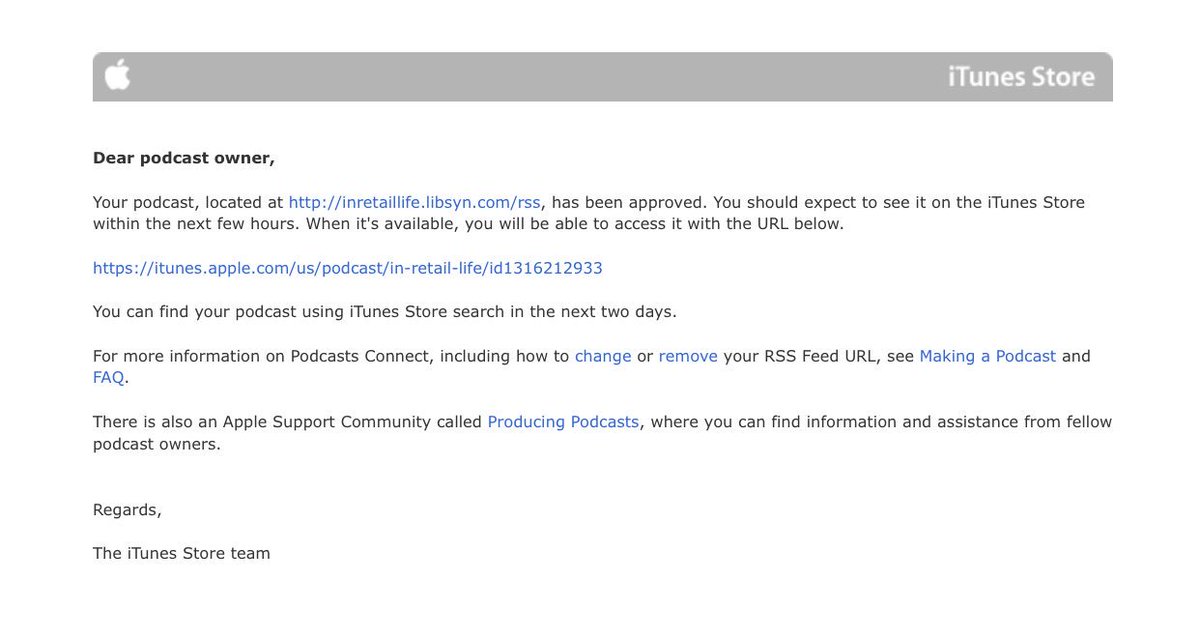Image resolution: width=1200 pixels, height=639 pixels.
Task: Open the inretaillife.libsyn.com RSS feed link
Action: (x=415, y=202)
